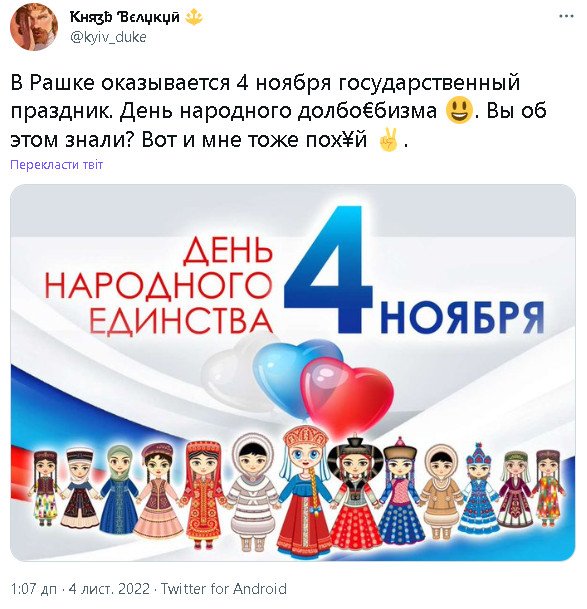587x609 pixels.
Task: Click the display name of tweet author
Action: tap(124, 17)
